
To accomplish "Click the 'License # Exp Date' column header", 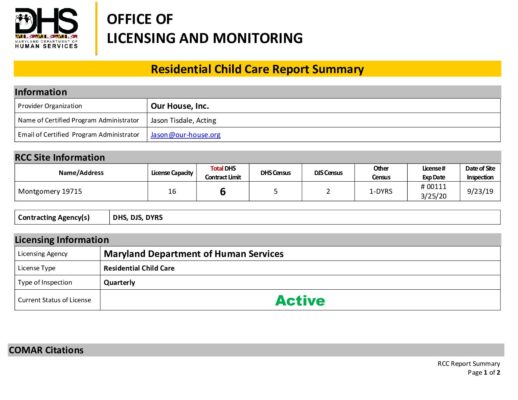I will (x=433, y=173).
